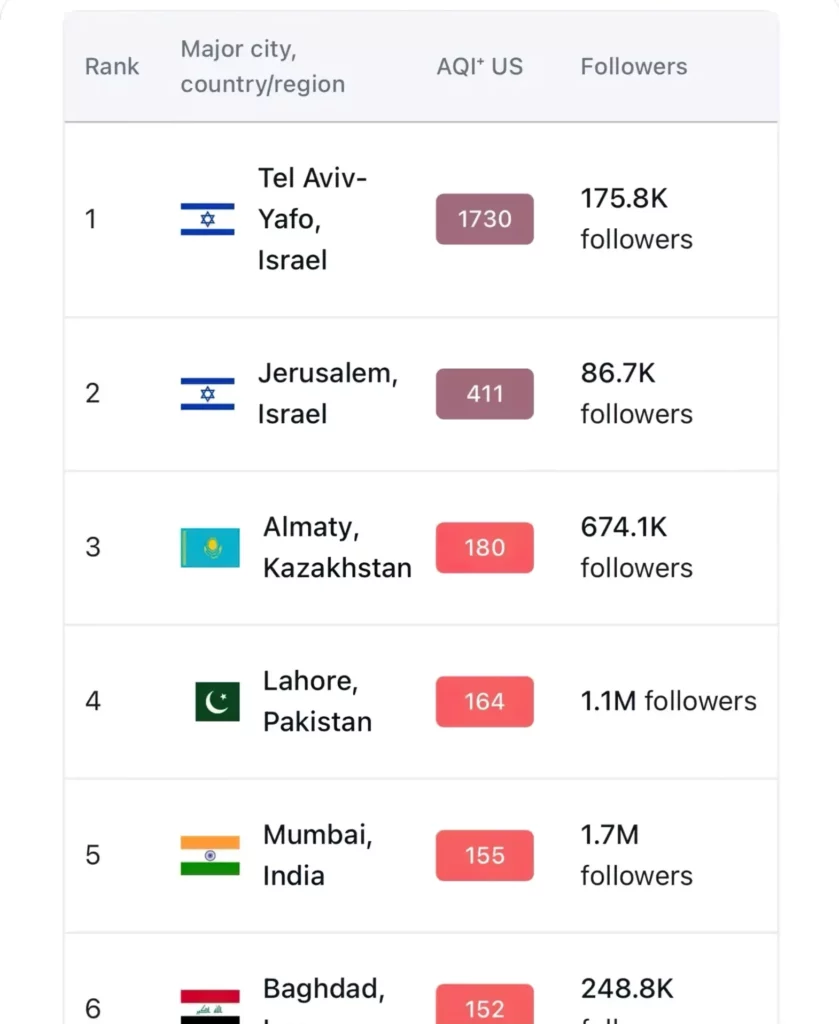Select the 1730 AQI badge

click(485, 219)
